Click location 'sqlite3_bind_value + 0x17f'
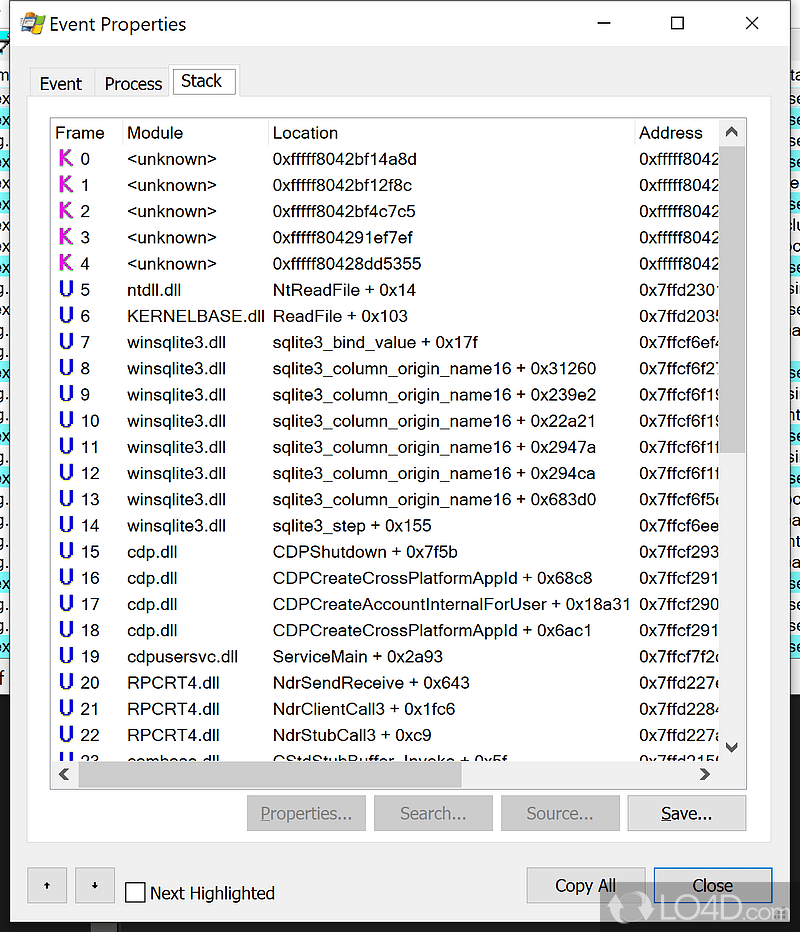 pos(375,342)
